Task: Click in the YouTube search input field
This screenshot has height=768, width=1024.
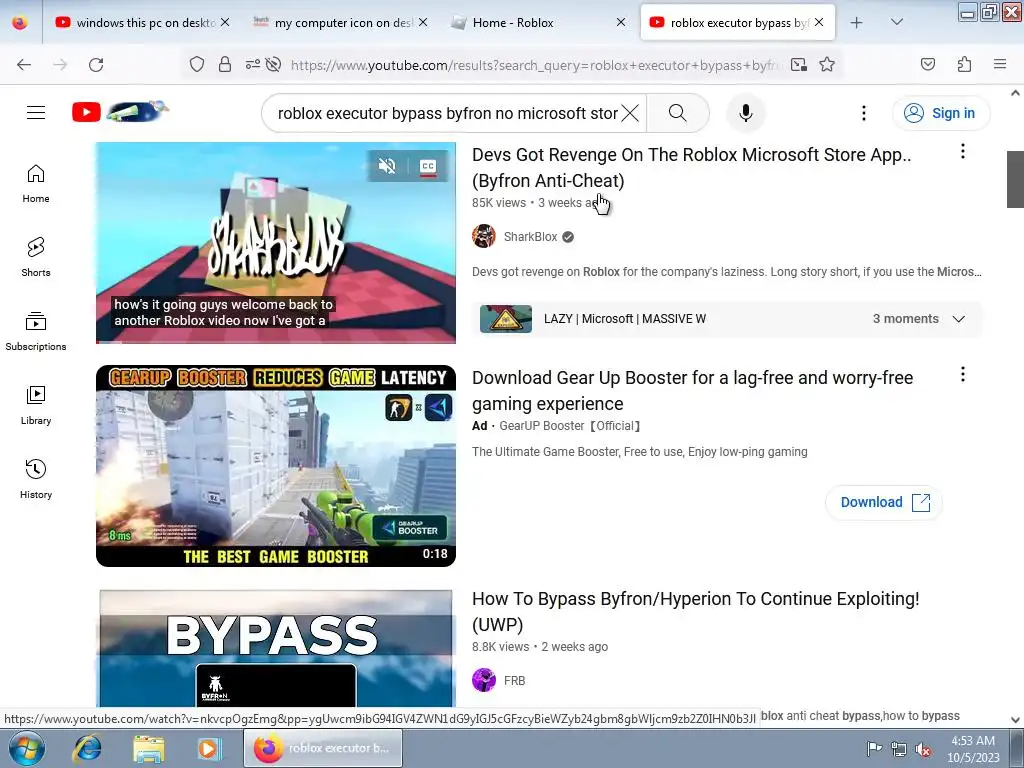Action: point(447,113)
